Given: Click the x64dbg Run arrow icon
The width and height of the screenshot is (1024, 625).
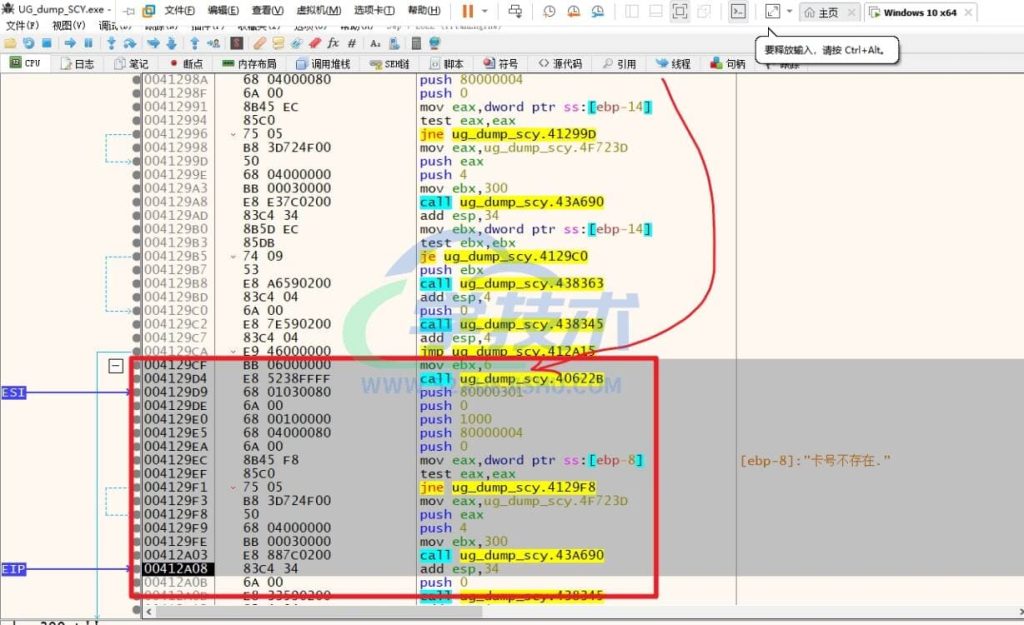Looking at the screenshot, I should pyautogui.click(x=70, y=44).
